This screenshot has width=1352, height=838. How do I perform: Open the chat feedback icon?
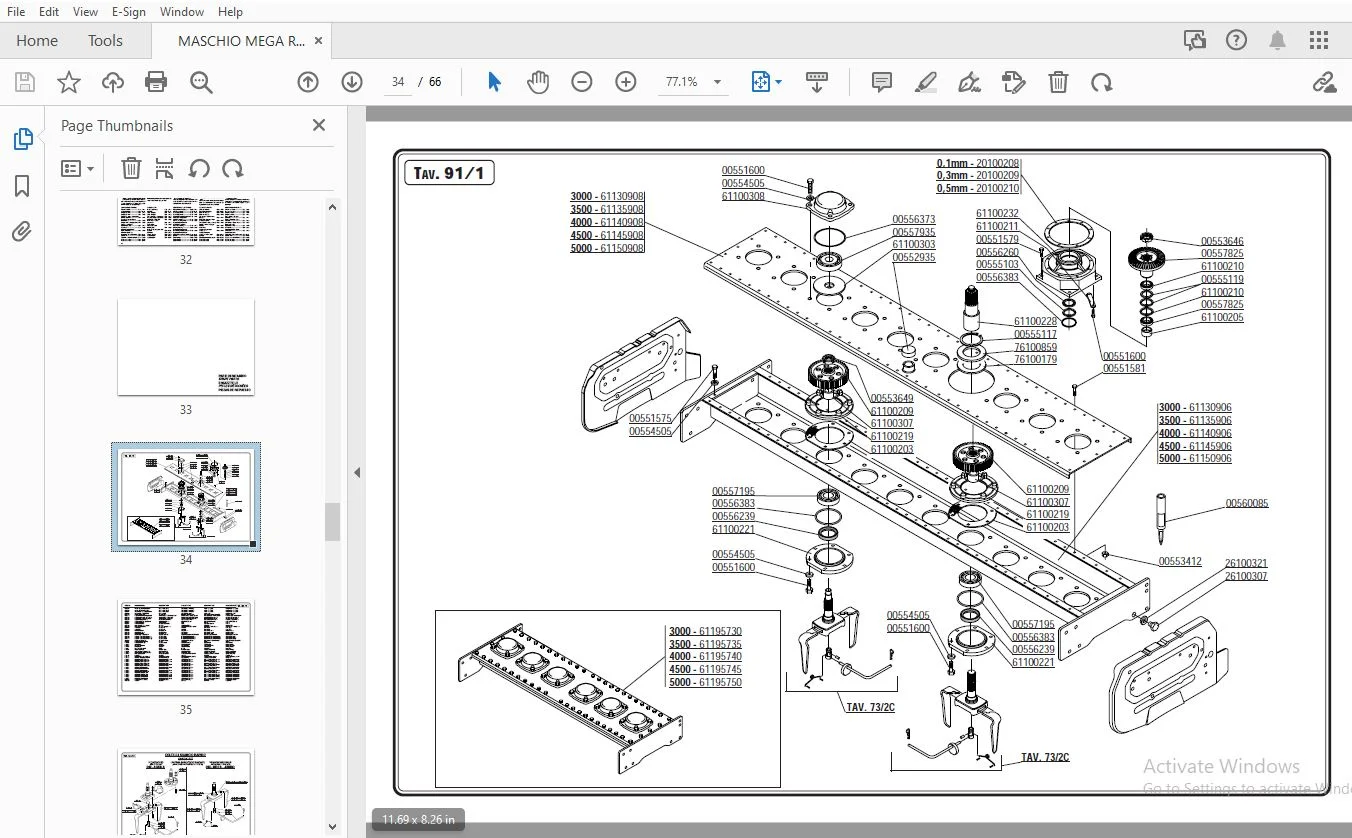point(1195,40)
